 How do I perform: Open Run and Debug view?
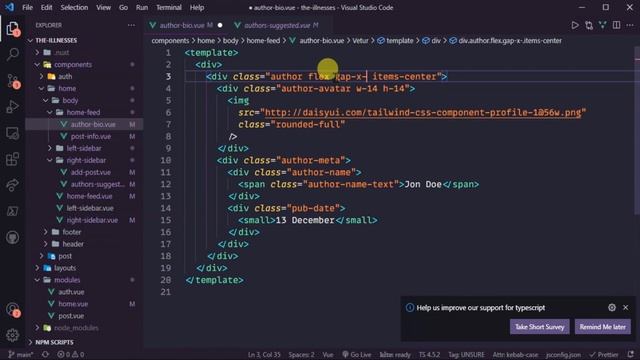(13, 107)
